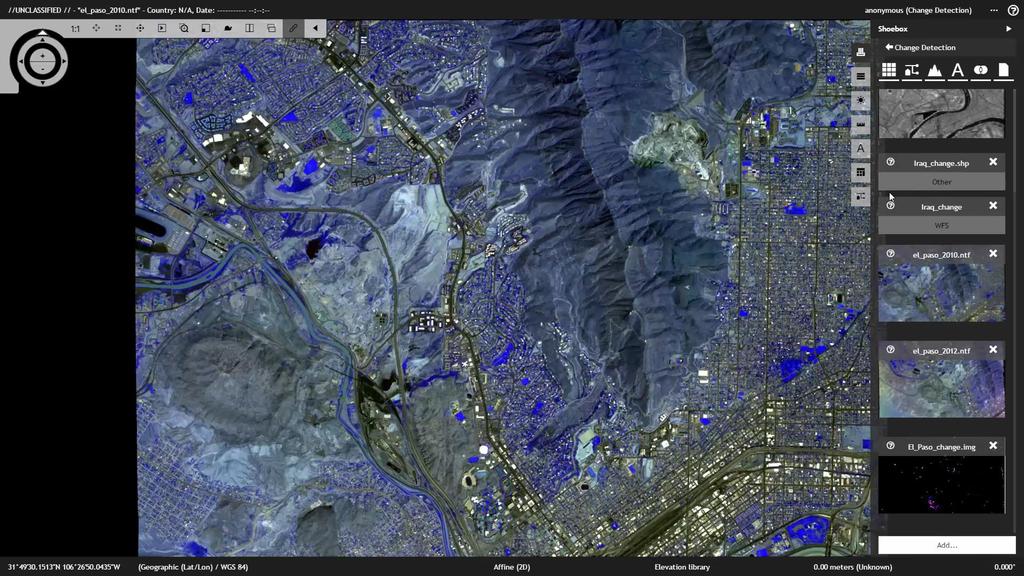Select the zoom magnifier tool
The image size is (1024, 576).
pos(184,28)
